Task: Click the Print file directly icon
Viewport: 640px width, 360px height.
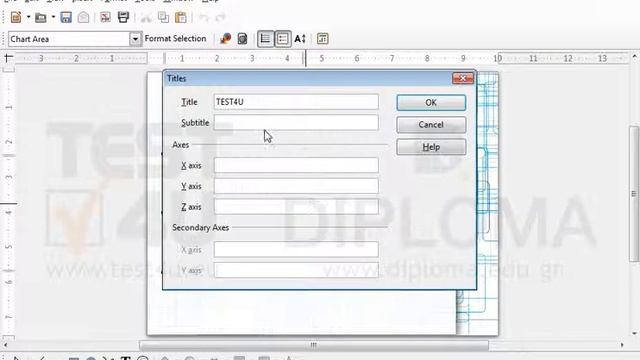Action: point(123,17)
